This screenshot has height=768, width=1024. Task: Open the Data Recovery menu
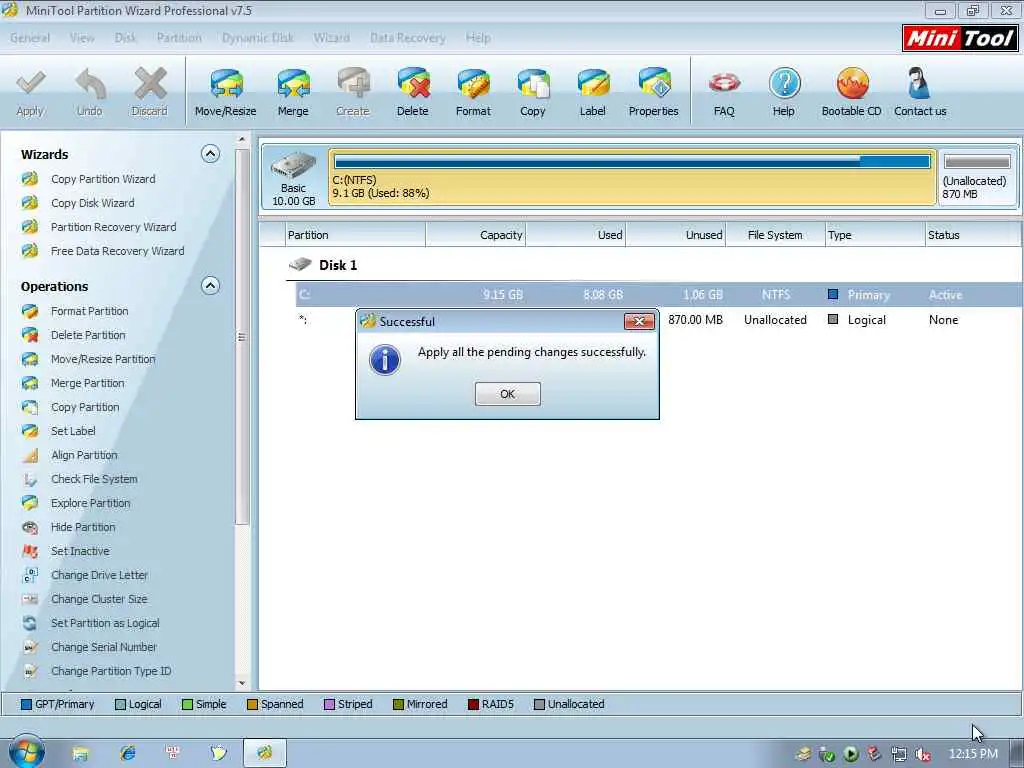pyautogui.click(x=408, y=38)
